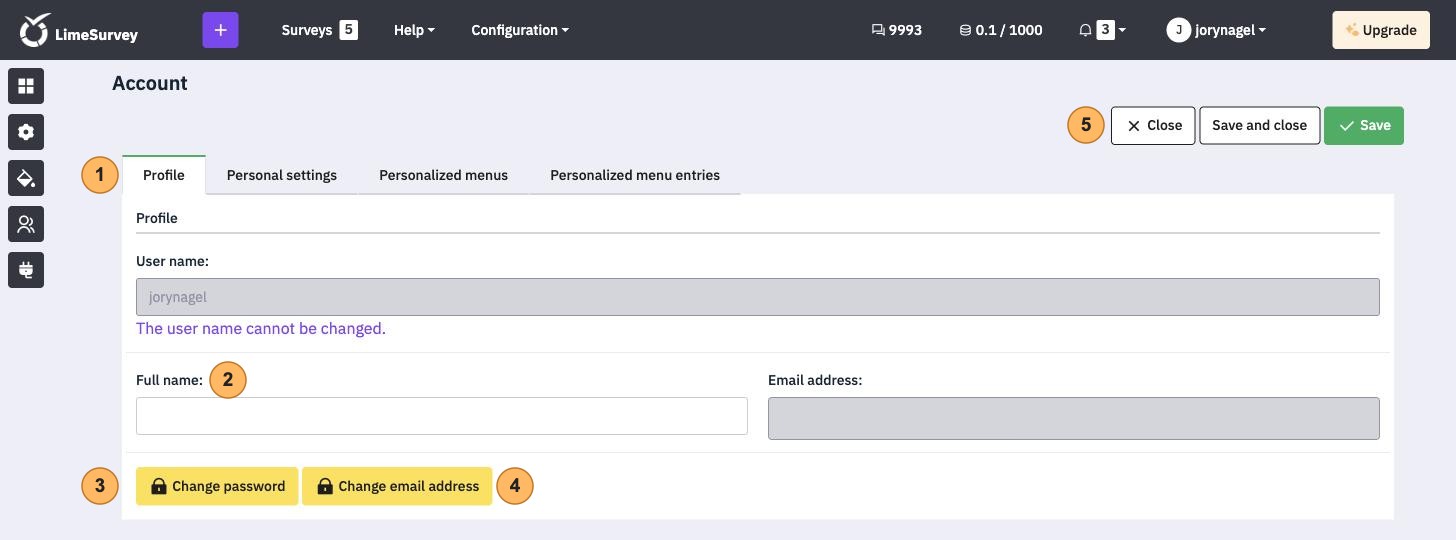Click the notification count badge 3

pyautogui.click(x=1105, y=30)
